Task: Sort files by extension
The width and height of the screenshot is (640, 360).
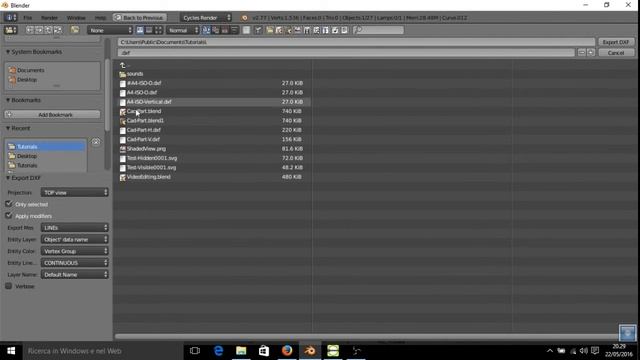Action: [x=216, y=30]
